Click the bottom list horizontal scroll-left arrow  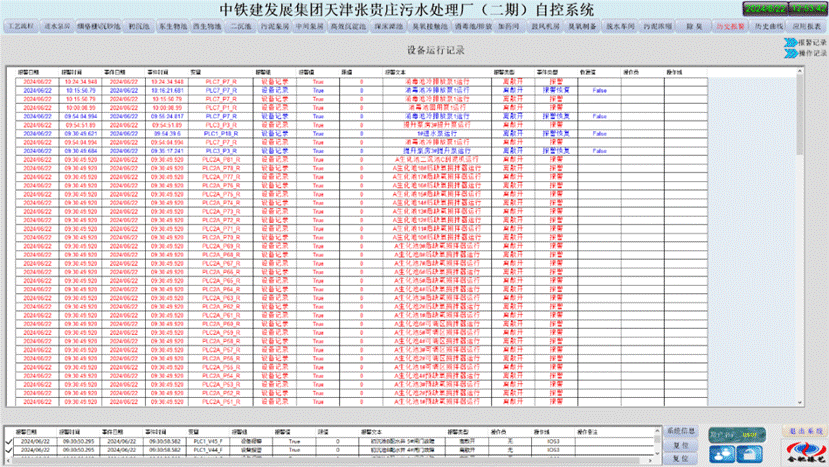(8, 461)
